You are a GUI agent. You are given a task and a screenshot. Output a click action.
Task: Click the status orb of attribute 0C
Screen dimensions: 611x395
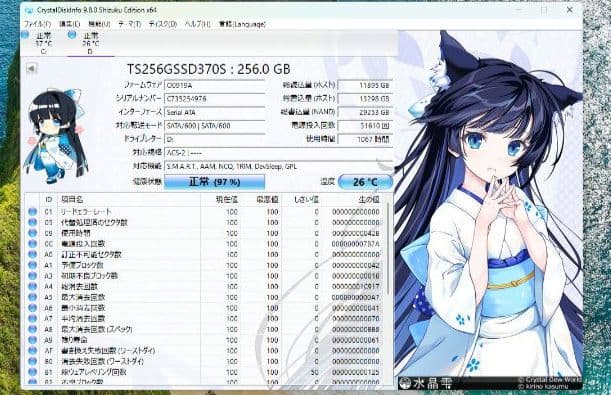pyautogui.click(x=33, y=244)
